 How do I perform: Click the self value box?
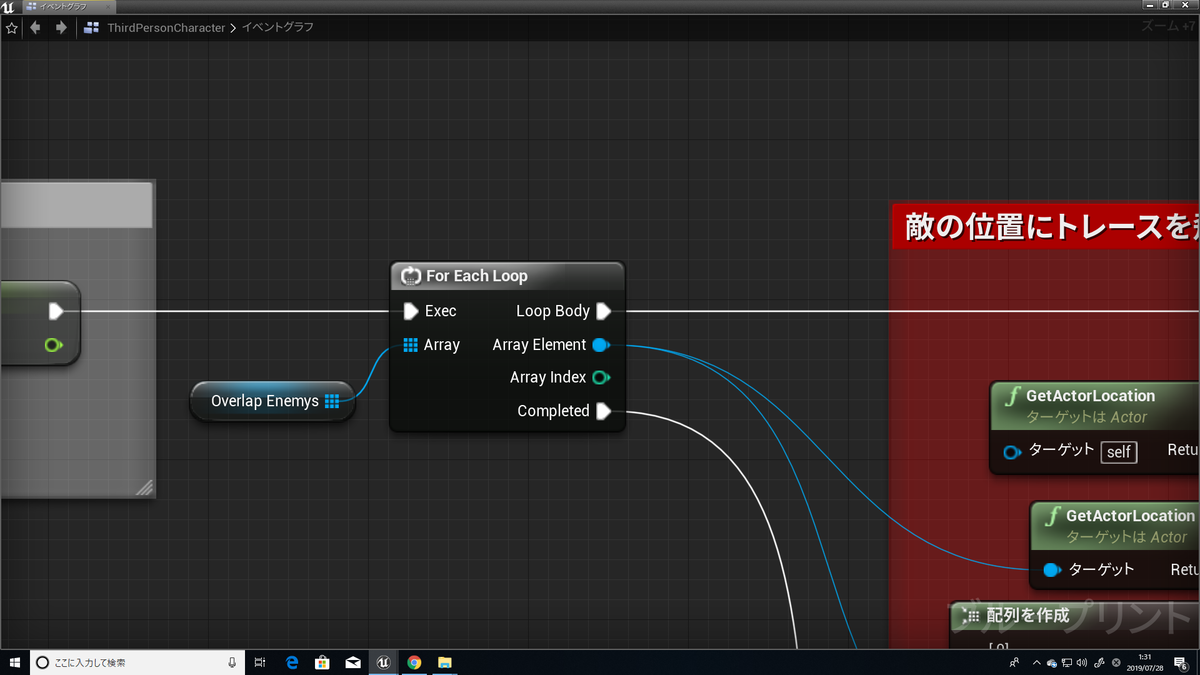[1119, 452]
